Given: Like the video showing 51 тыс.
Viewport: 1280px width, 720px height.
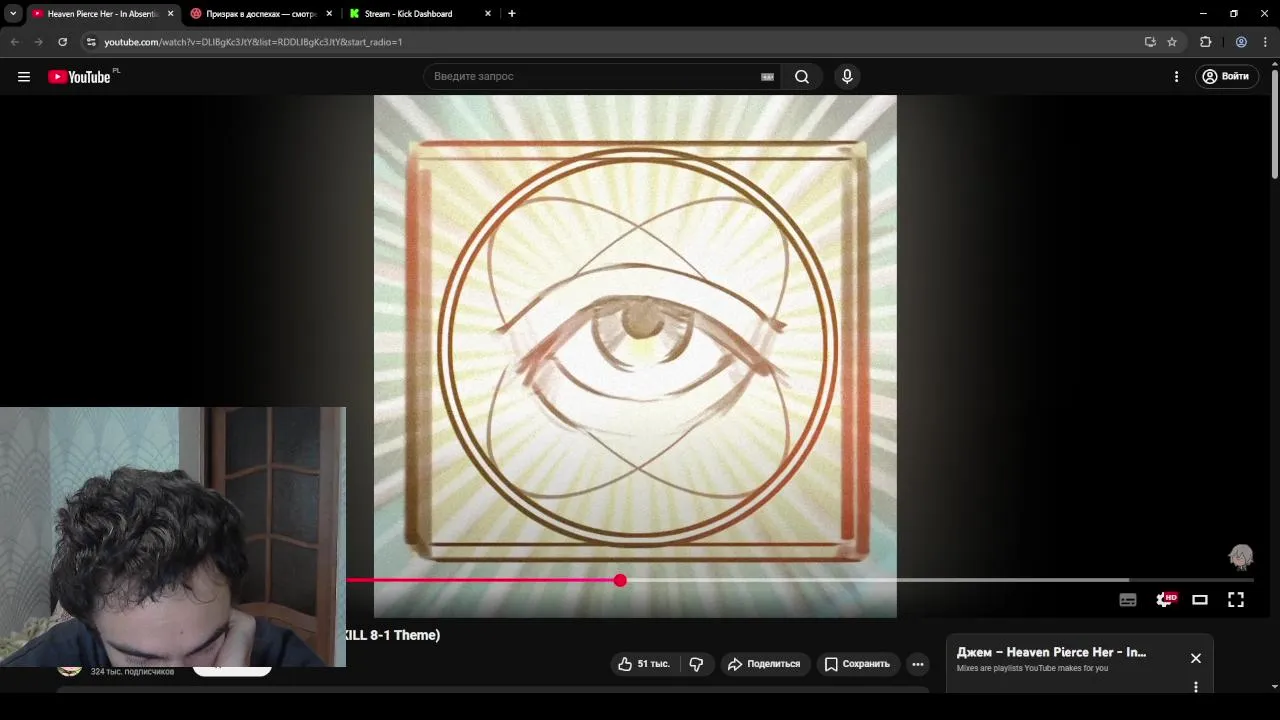Looking at the screenshot, I should click(643, 664).
